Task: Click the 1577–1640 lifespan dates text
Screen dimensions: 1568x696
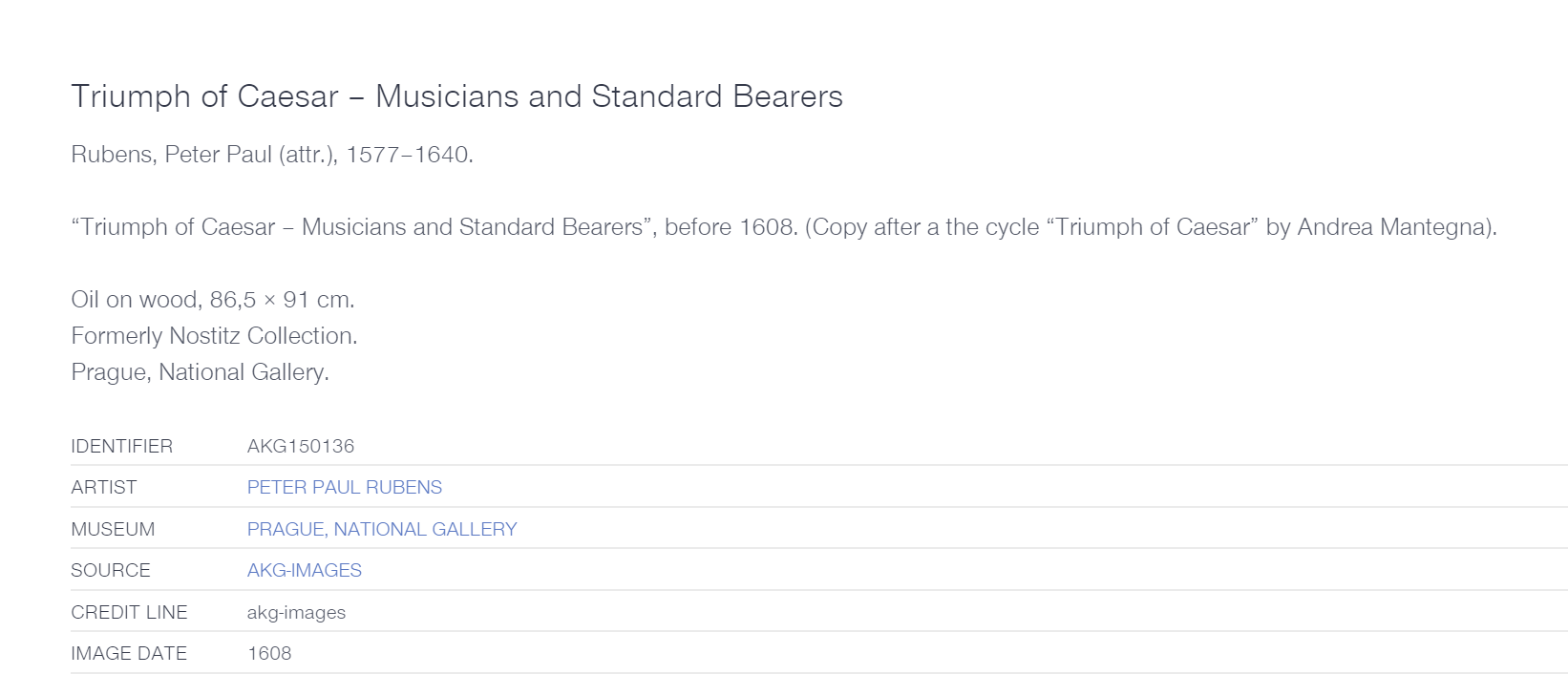Action: pyautogui.click(x=409, y=155)
